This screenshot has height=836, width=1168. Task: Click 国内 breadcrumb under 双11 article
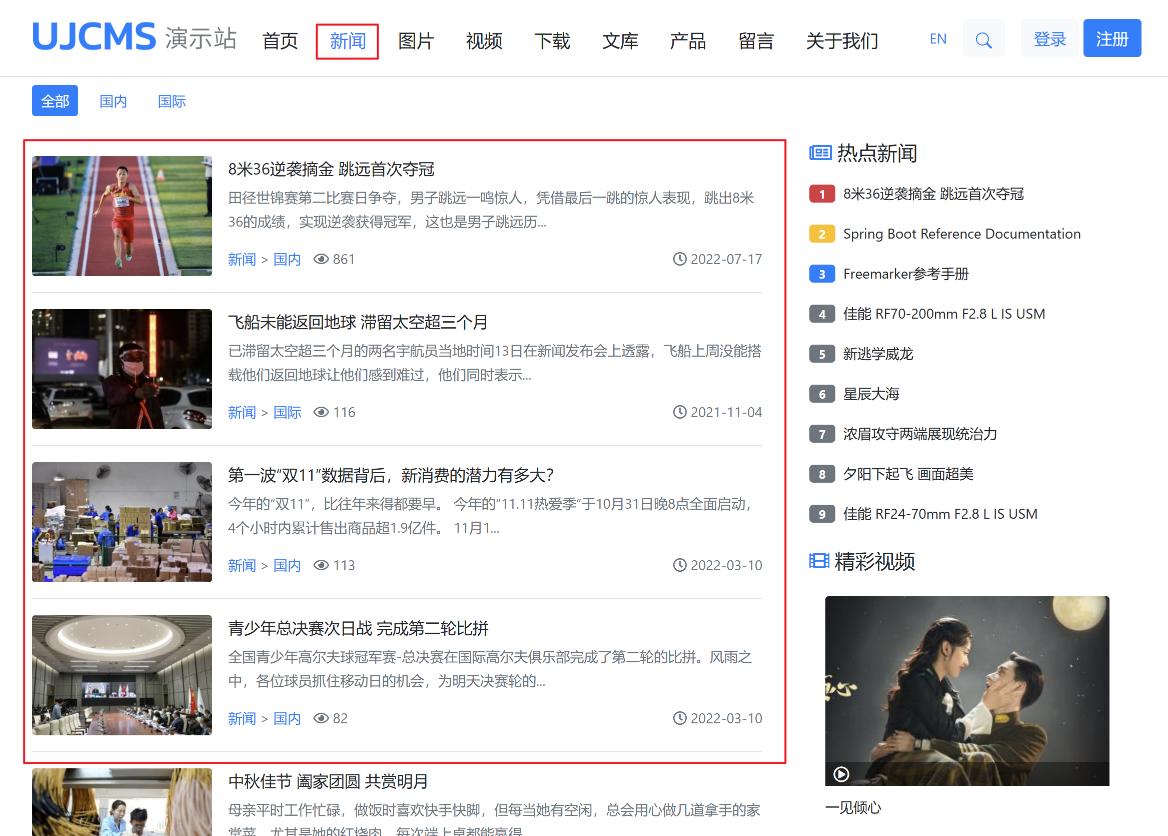coord(287,566)
